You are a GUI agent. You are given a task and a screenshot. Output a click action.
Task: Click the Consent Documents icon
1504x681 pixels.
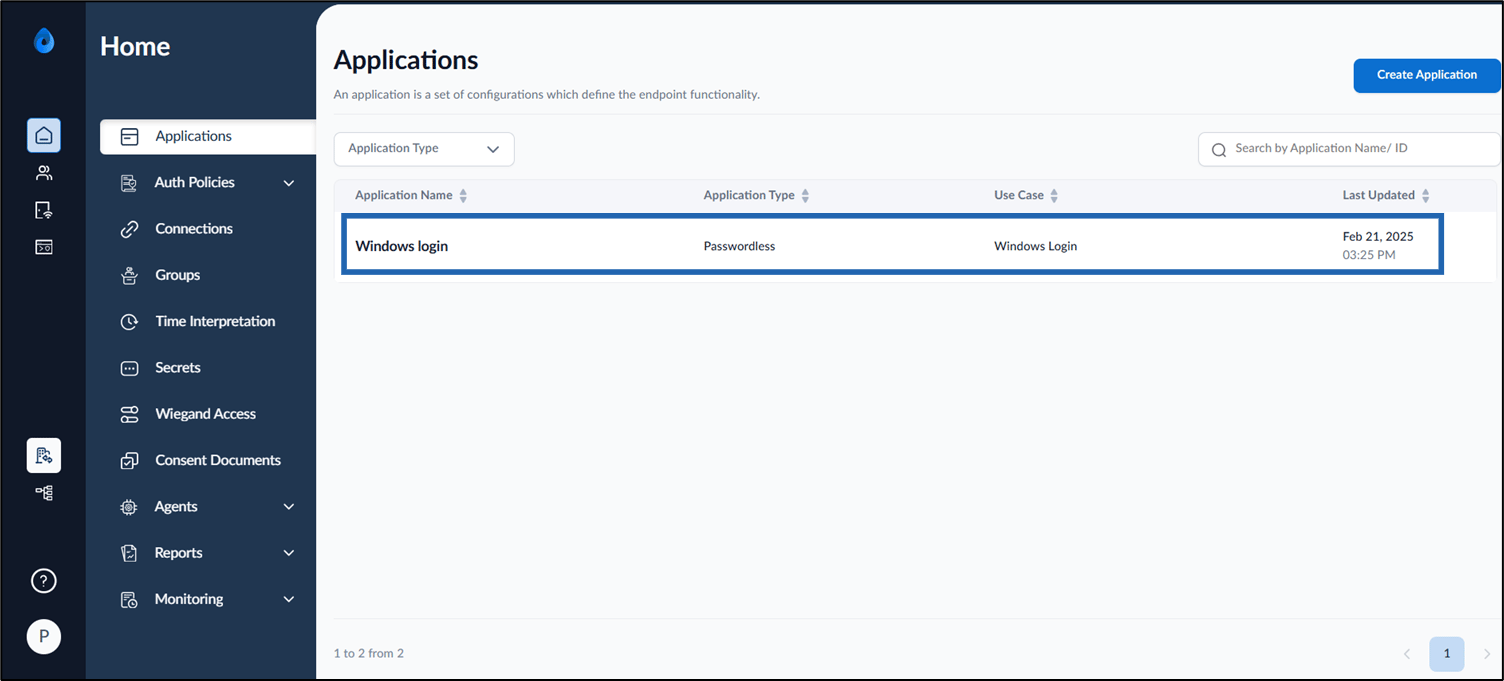[x=129, y=461]
